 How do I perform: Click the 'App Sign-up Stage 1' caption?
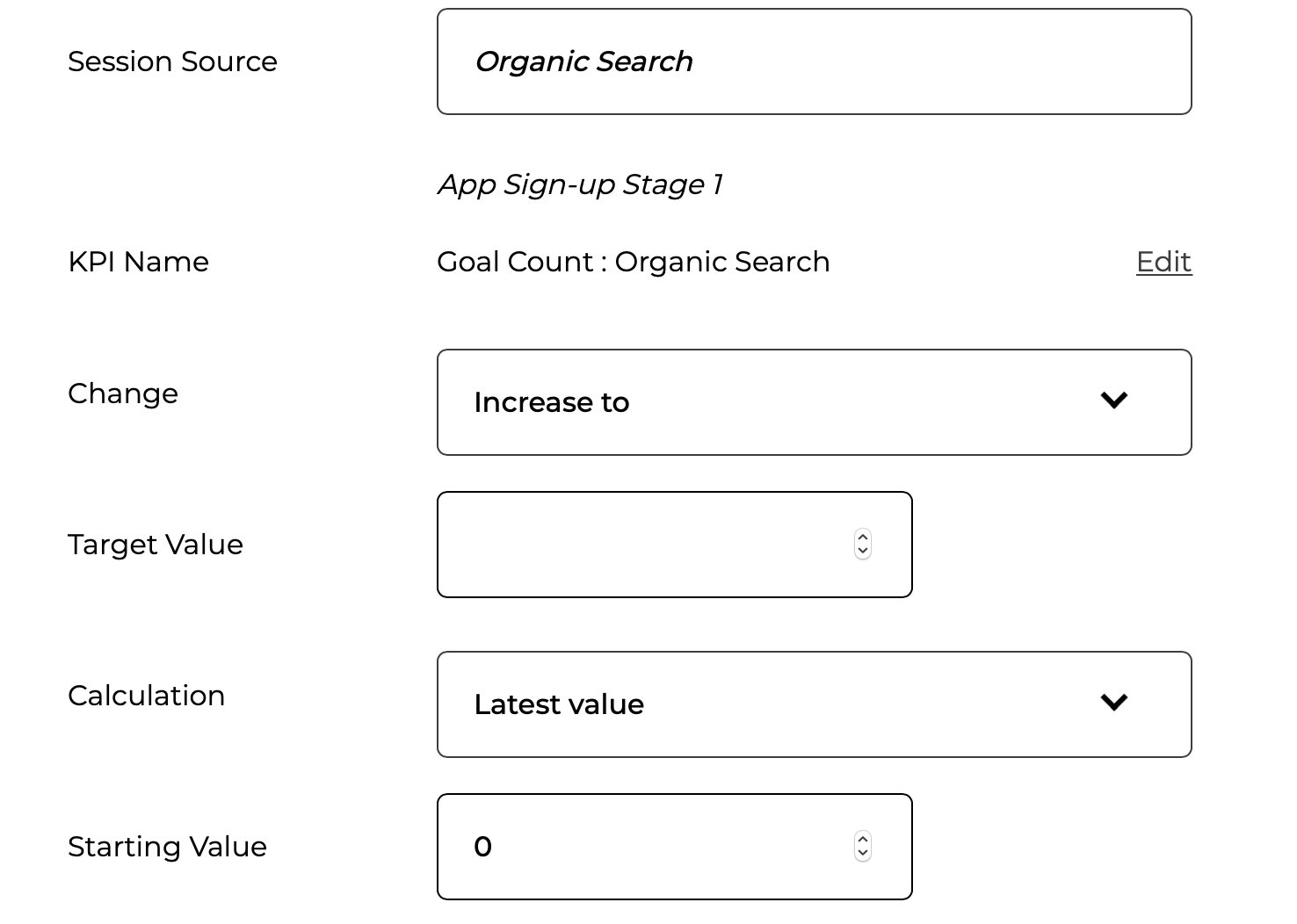click(x=580, y=184)
